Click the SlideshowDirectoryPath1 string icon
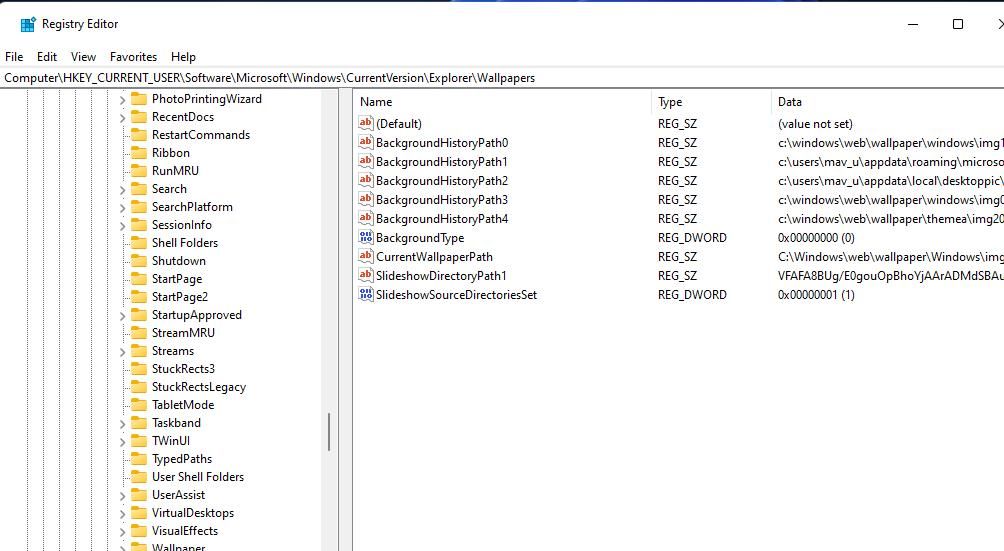1004x551 pixels. pyautogui.click(x=366, y=275)
